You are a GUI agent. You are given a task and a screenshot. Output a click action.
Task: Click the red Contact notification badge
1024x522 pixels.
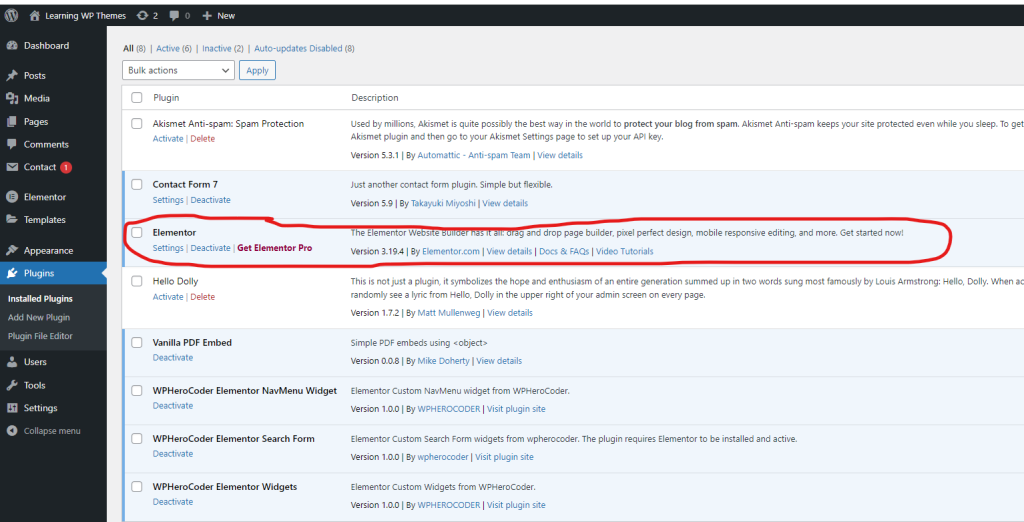pyautogui.click(x=66, y=168)
